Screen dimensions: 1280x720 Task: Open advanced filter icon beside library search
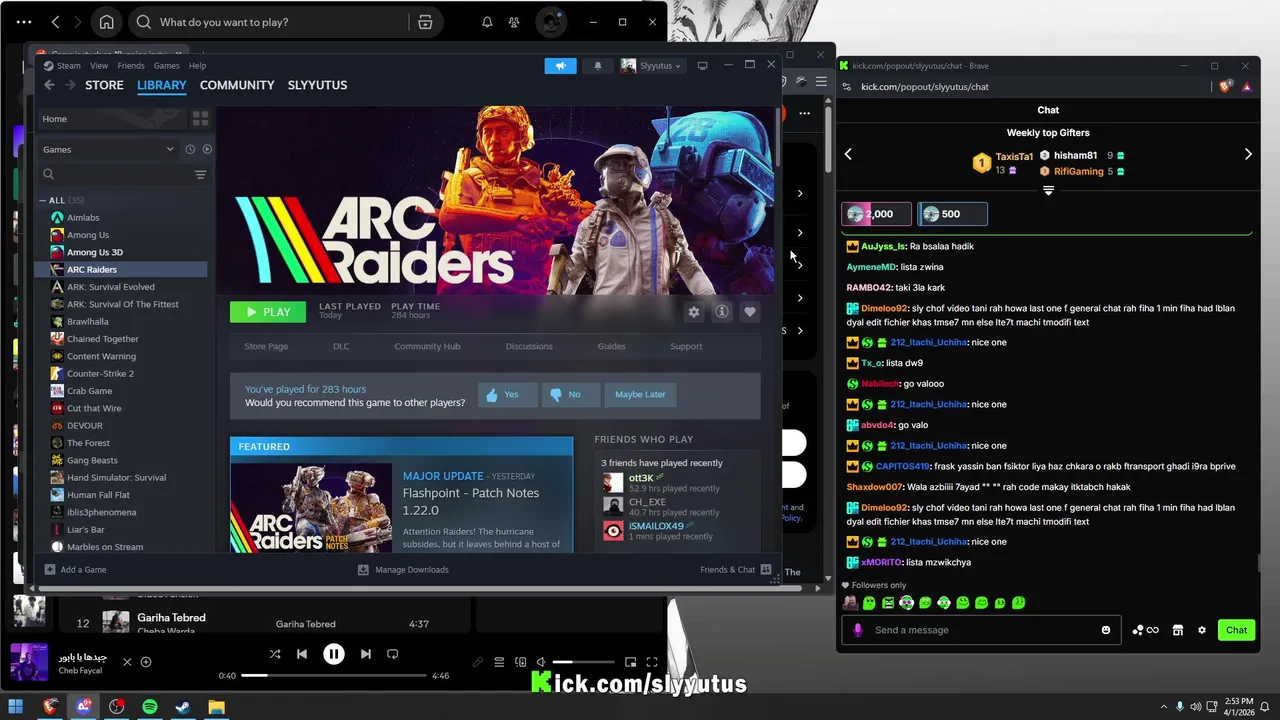click(x=200, y=175)
